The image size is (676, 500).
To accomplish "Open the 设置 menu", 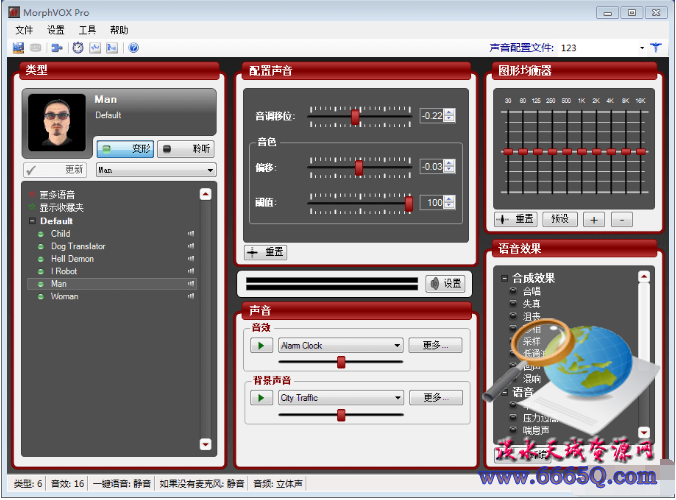I will point(56,30).
